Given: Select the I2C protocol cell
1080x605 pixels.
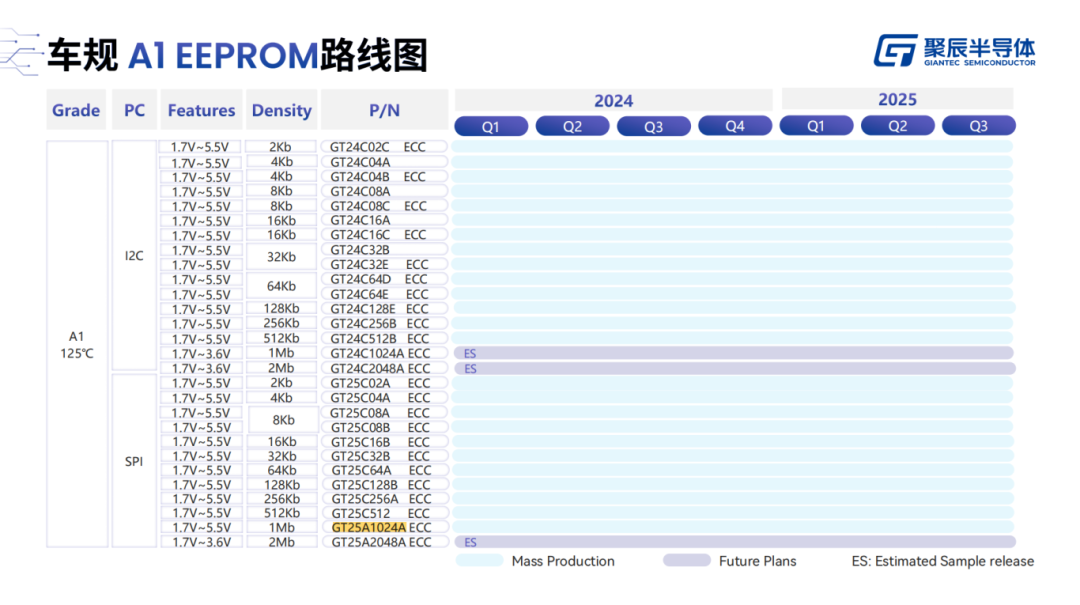Looking at the screenshot, I should (x=134, y=256).
